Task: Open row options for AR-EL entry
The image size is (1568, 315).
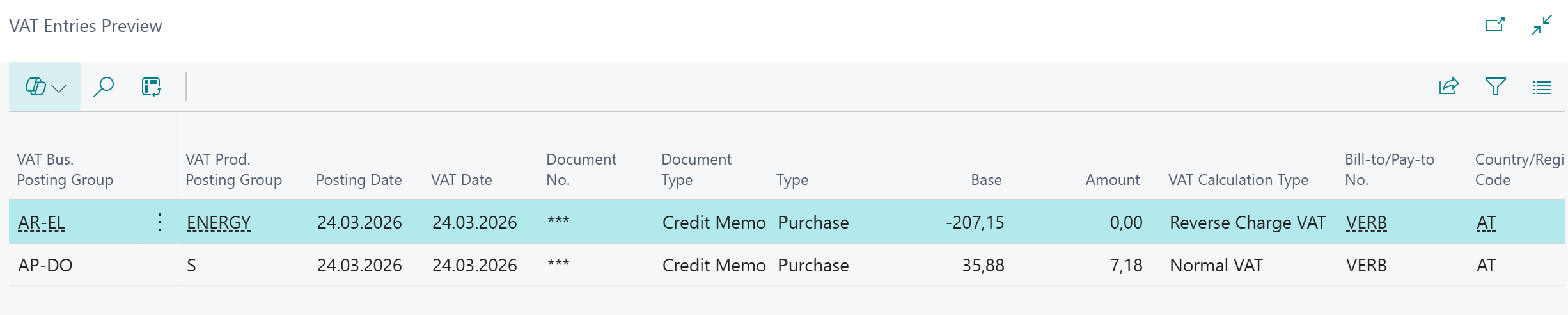Action: (159, 222)
